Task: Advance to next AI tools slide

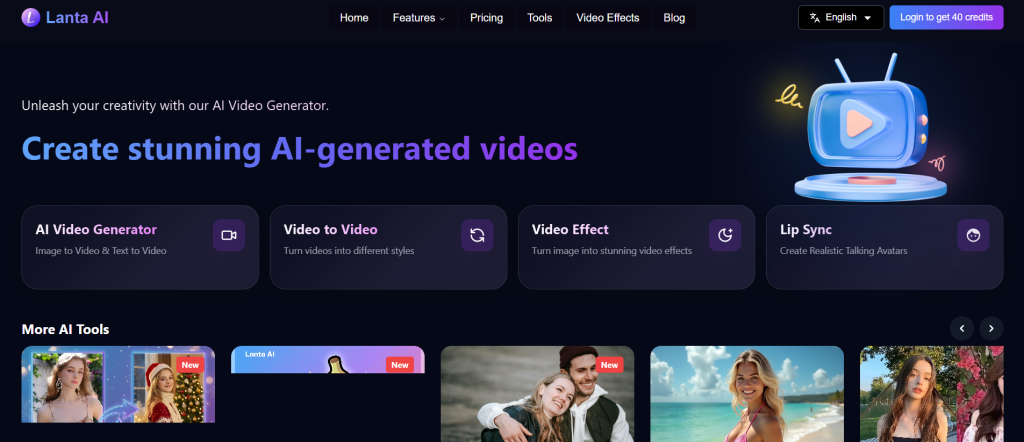Action: tap(991, 328)
